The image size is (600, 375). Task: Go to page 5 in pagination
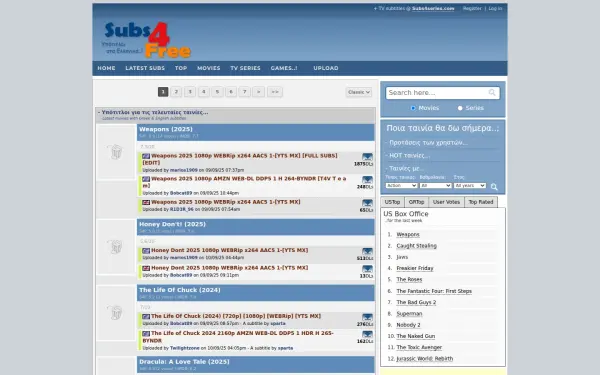coord(217,92)
